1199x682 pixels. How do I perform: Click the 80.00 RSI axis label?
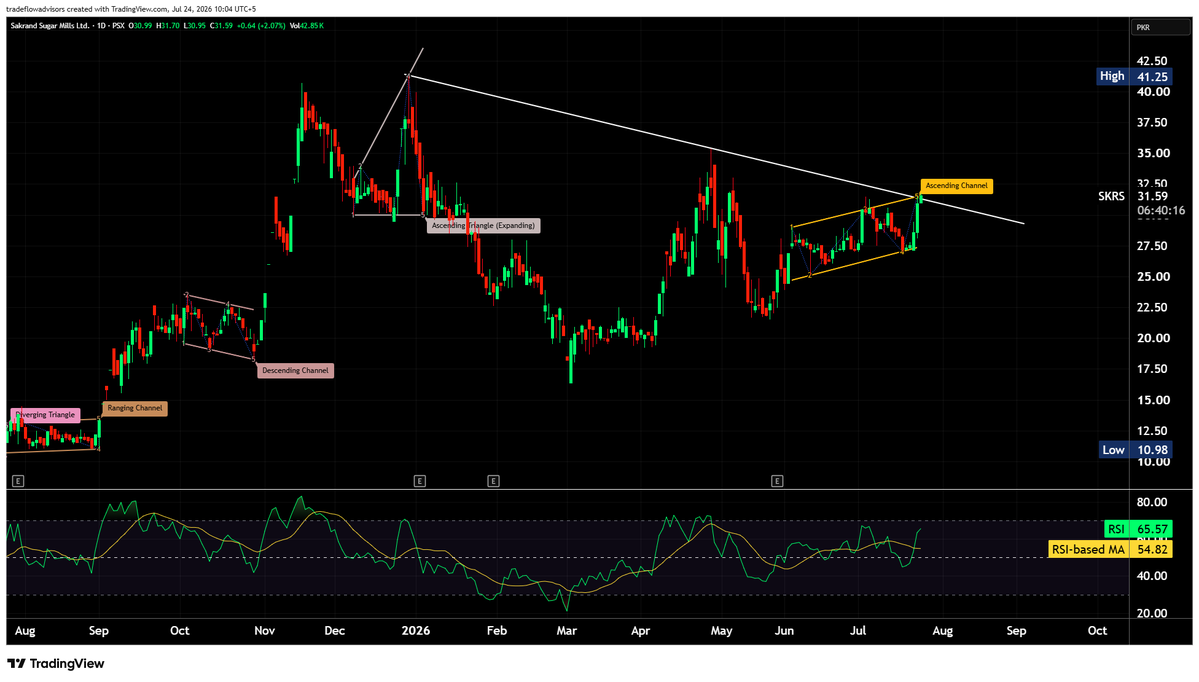coord(1153,502)
